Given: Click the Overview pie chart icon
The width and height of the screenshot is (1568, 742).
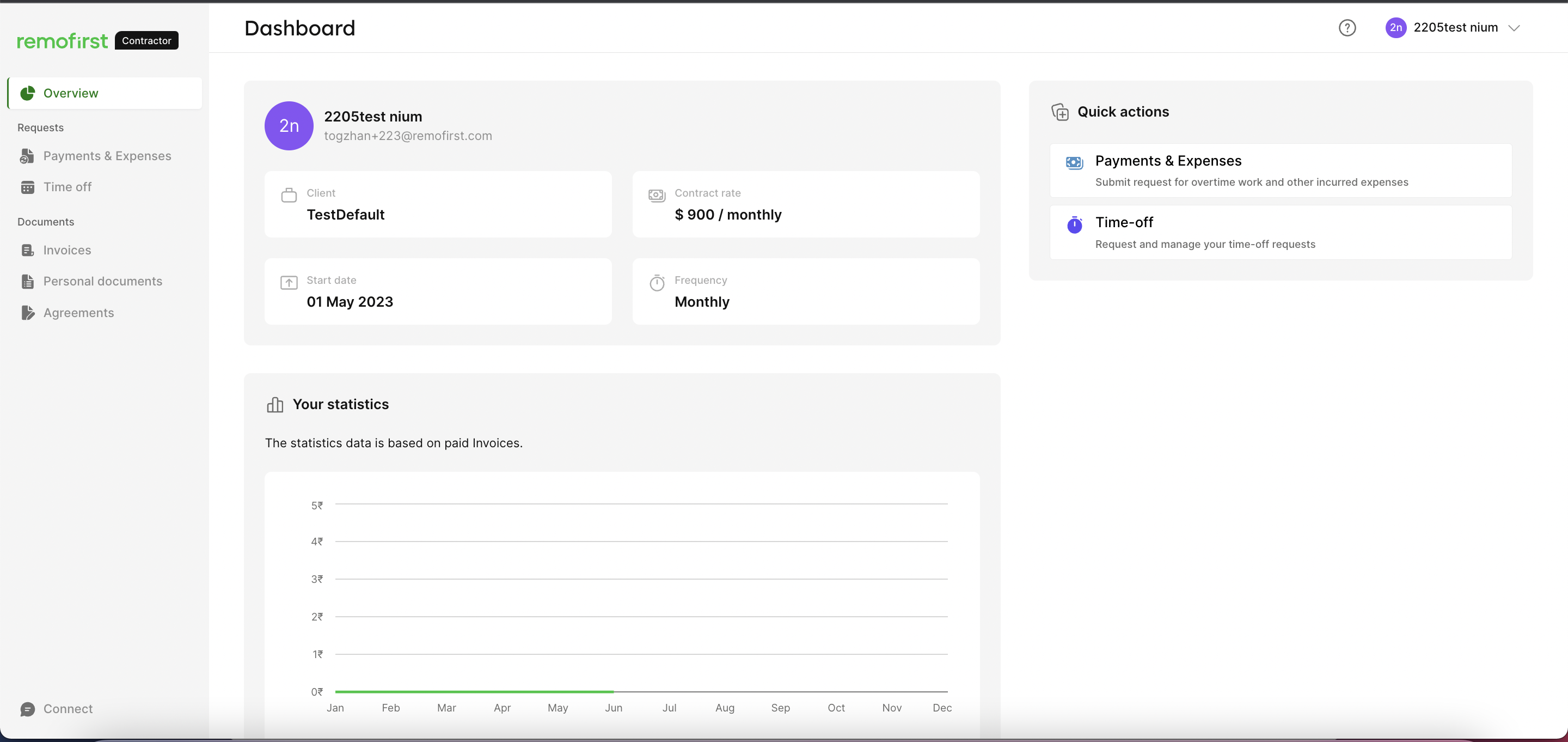Looking at the screenshot, I should pyautogui.click(x=27, y=93).
